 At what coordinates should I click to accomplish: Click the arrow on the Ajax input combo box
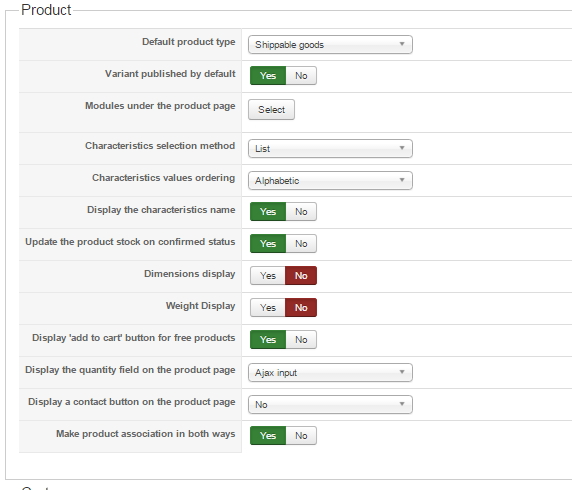(x=402, y=372)
